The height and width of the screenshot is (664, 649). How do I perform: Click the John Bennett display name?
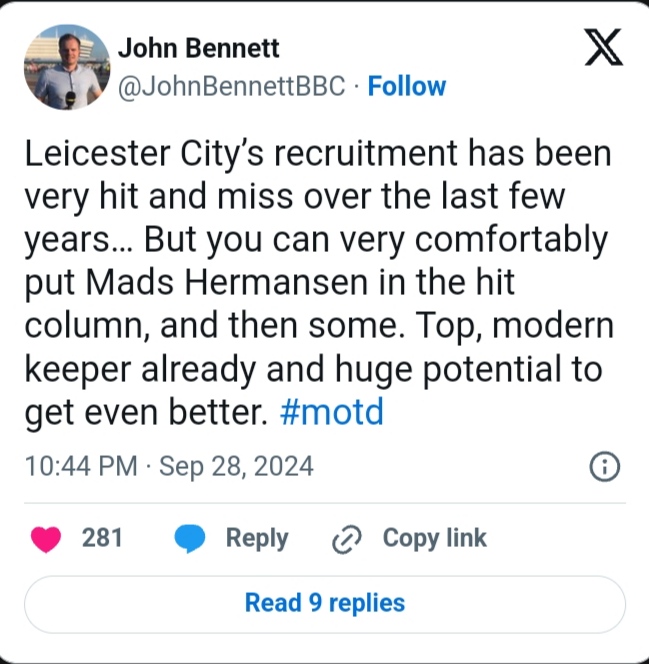199,47
